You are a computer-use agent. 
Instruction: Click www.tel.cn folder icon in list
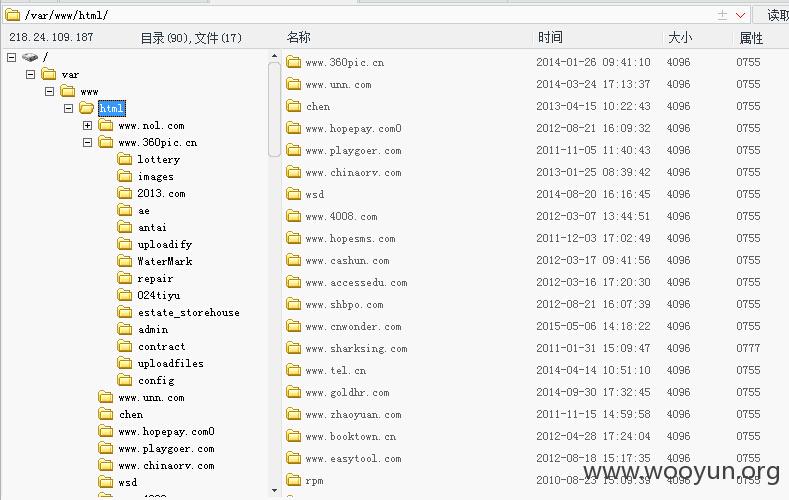click(x=293, y=370)
